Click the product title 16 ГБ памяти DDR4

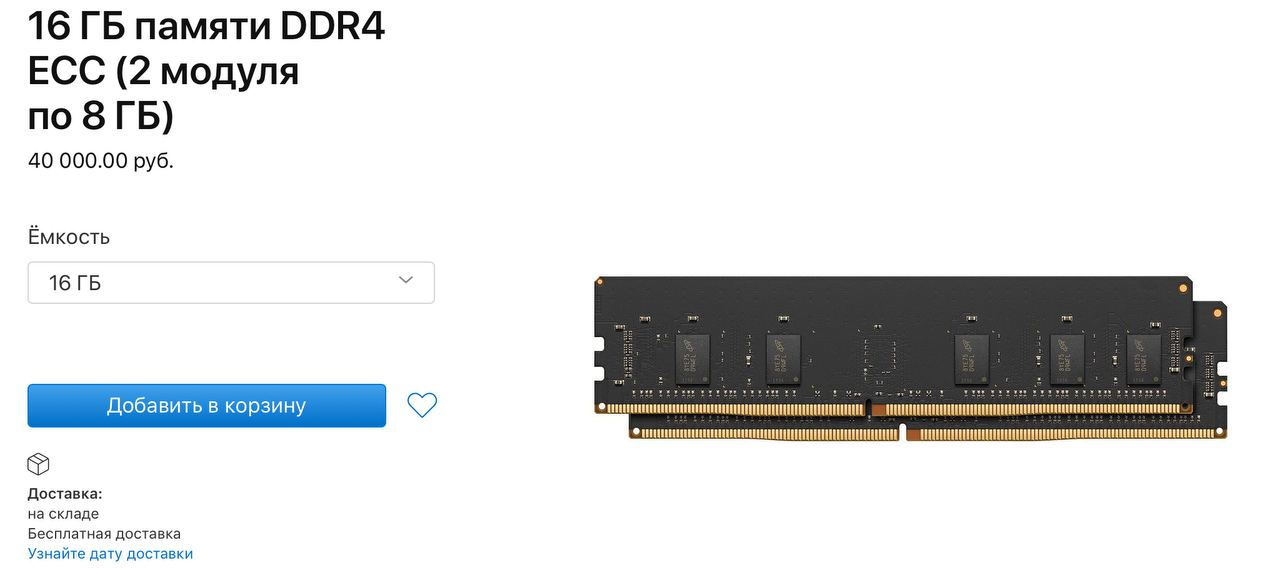207,27
